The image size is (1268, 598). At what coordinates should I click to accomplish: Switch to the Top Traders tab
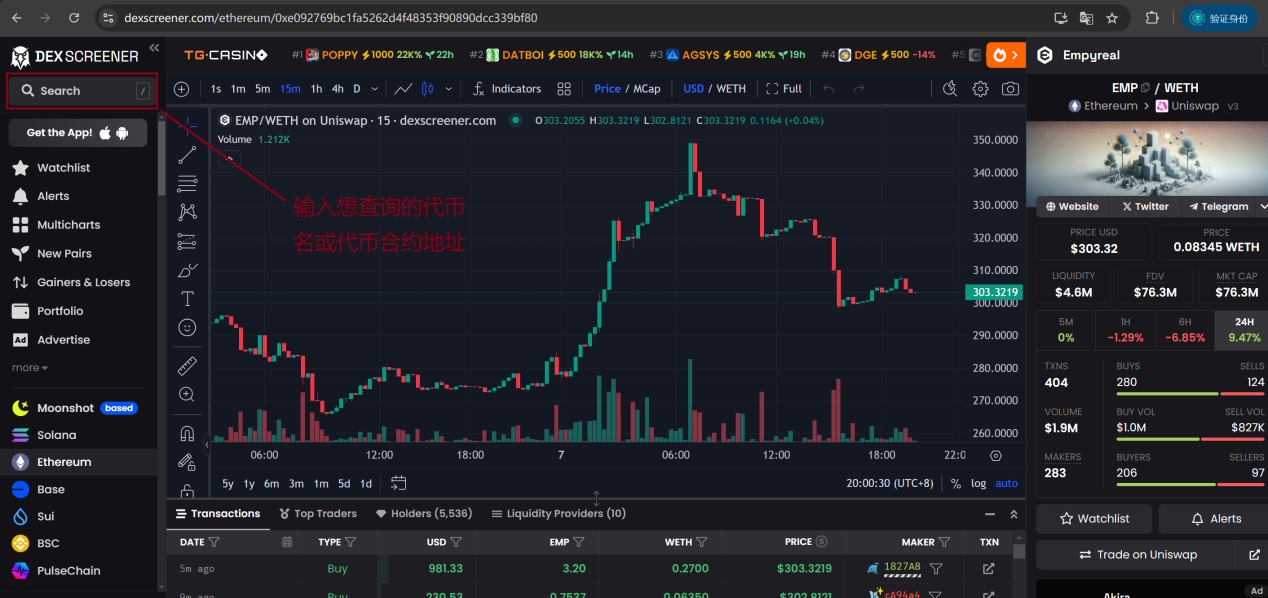pyautogui.click(x=316, y=514)
